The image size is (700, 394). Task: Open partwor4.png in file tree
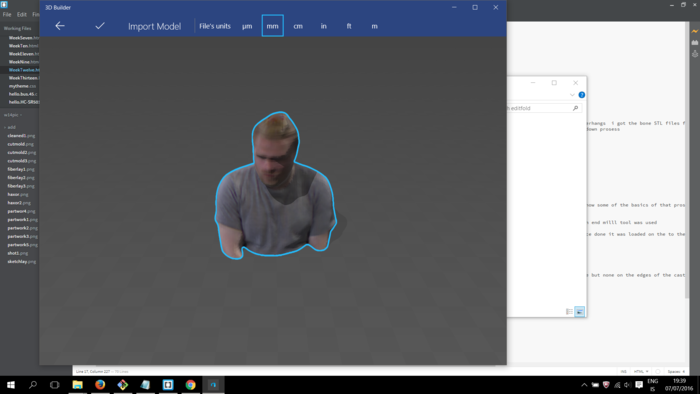[21, 212]
